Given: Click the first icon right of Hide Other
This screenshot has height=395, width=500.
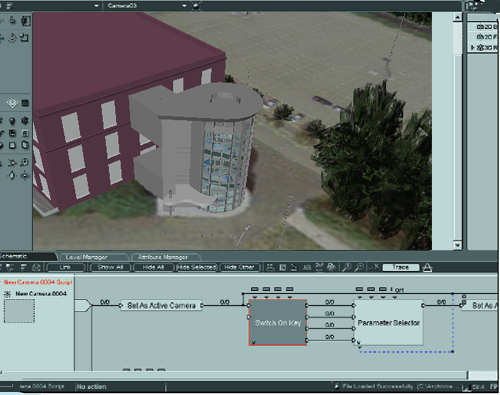Looking at the screenshot, I should pyautogui.click(x=270, y=267).
